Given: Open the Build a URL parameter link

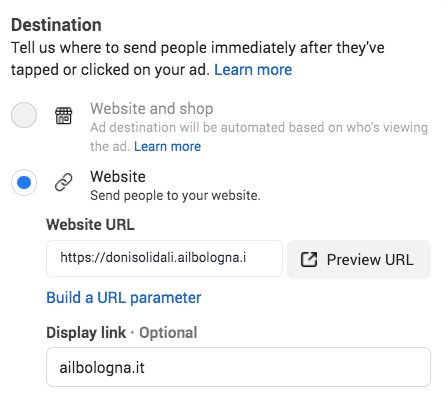Looking at the screenshot, I should [x=124, y=298].
